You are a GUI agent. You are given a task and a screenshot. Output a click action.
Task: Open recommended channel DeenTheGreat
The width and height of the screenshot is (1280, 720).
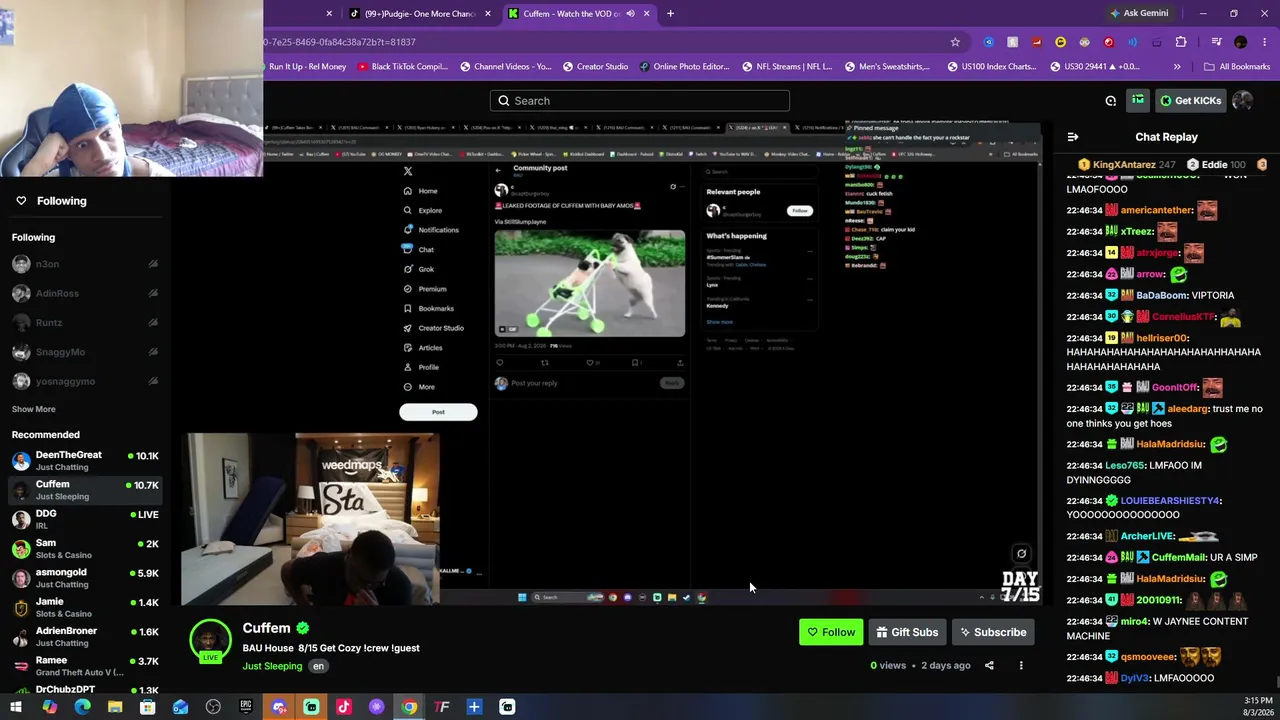click(85, 461)
